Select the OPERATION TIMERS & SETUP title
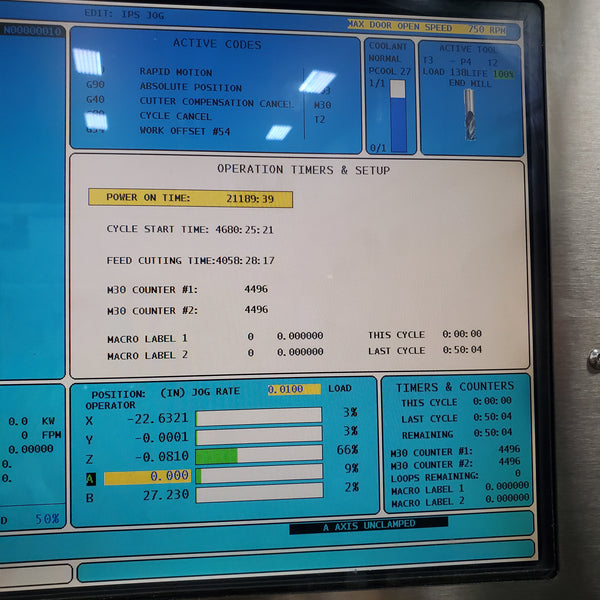 point(303,170)
